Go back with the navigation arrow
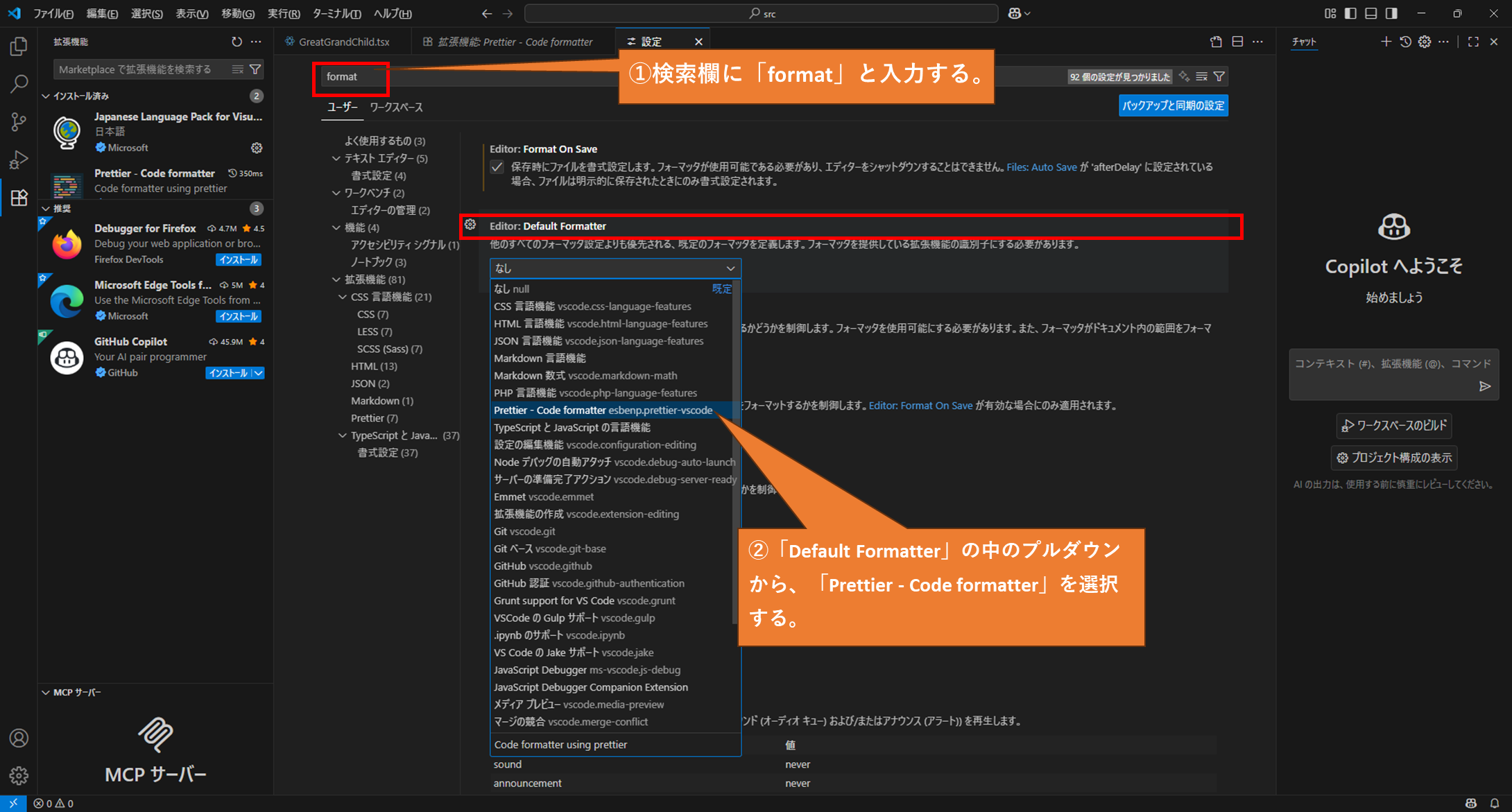Viewport: 1512px width, 812px height. click(x=487, y=13)
